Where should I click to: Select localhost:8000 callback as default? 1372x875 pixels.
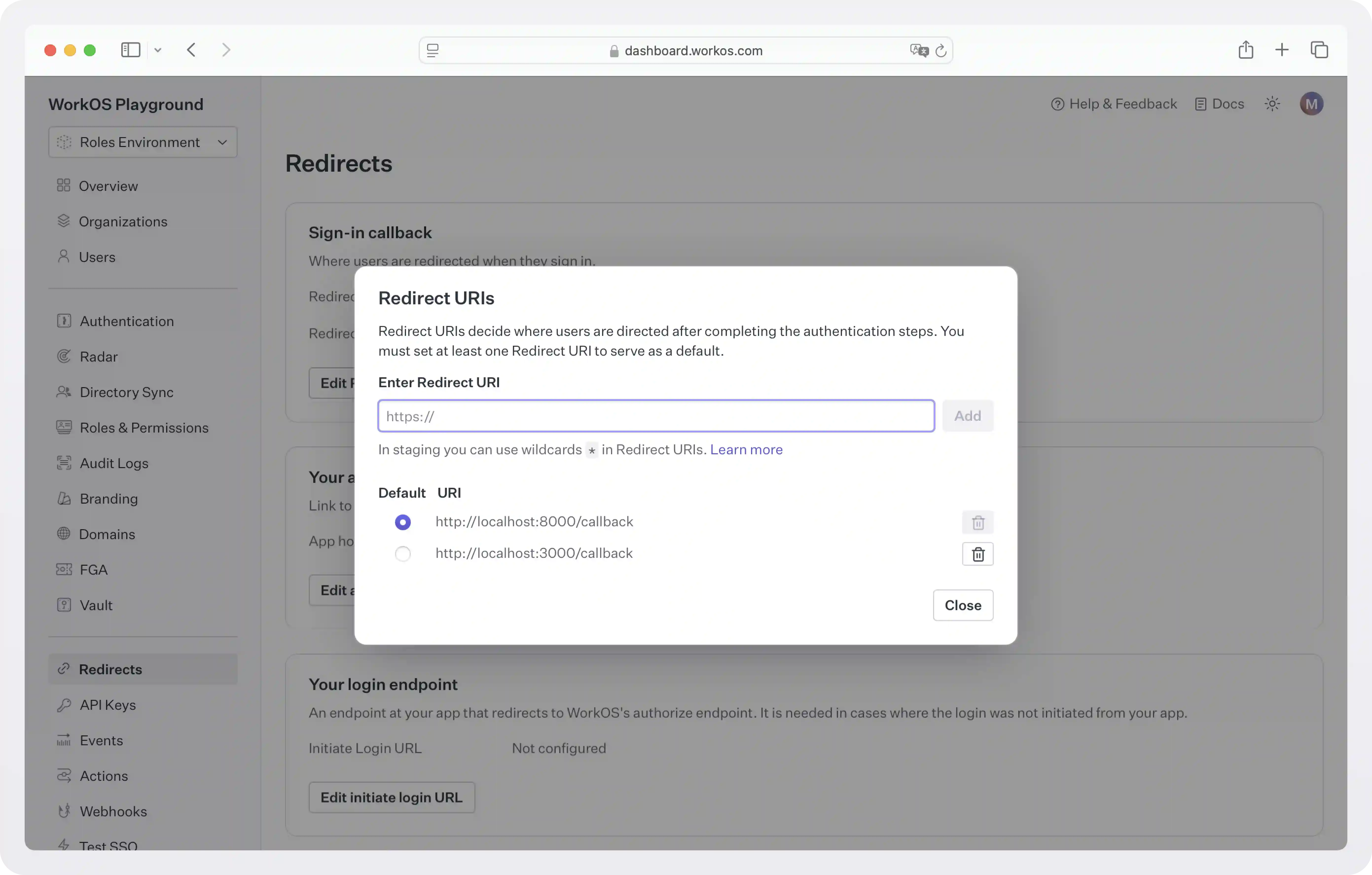(403, 522)
